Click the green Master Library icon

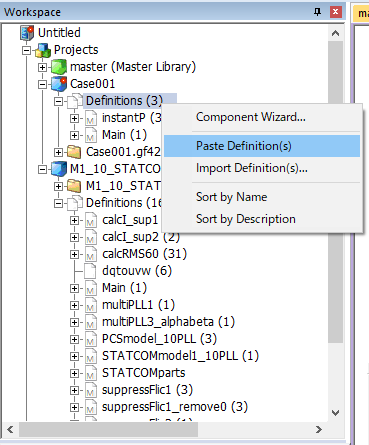pos(59,67)
